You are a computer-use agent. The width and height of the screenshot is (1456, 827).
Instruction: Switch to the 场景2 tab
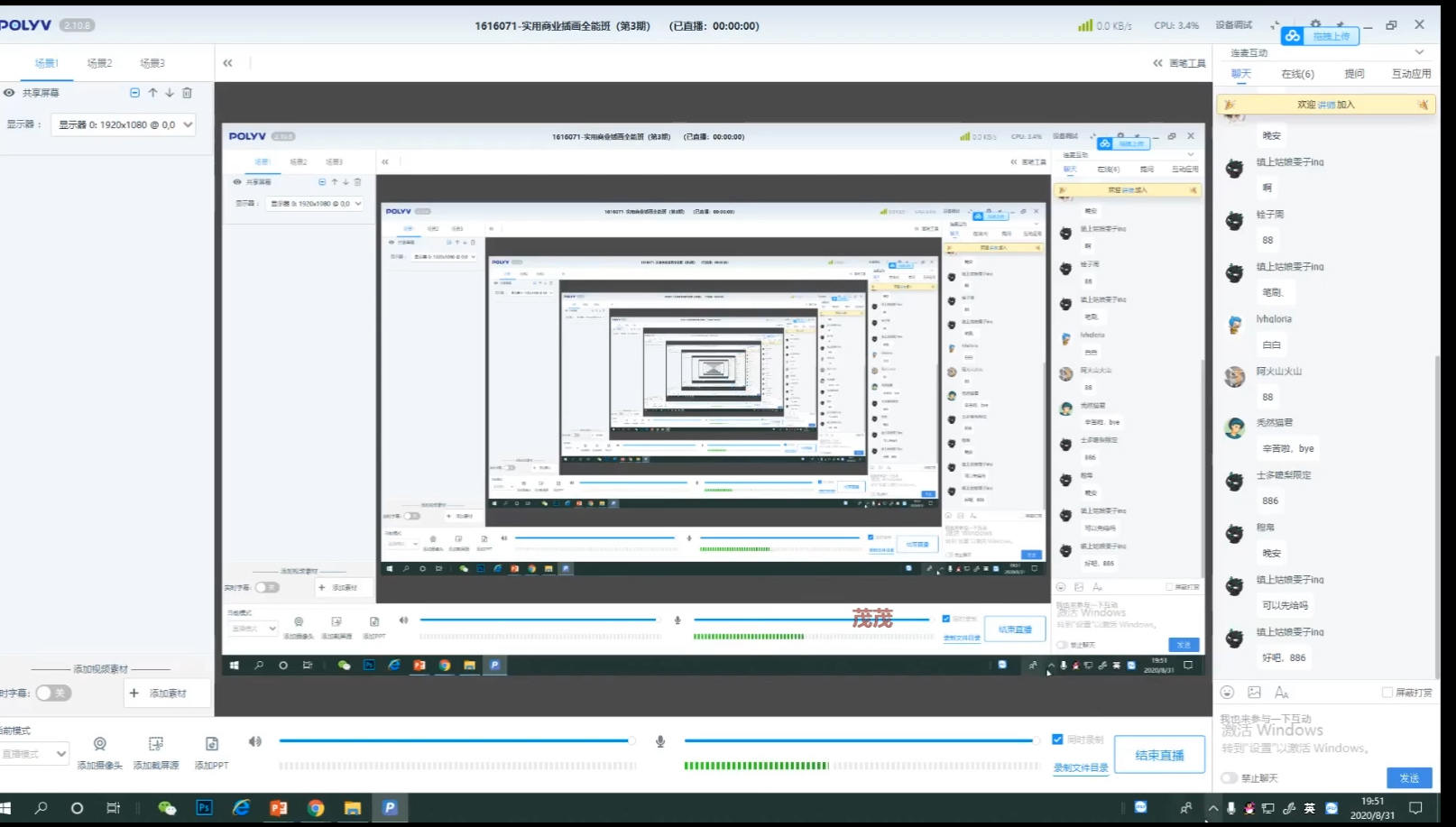(x=99, y=63)
